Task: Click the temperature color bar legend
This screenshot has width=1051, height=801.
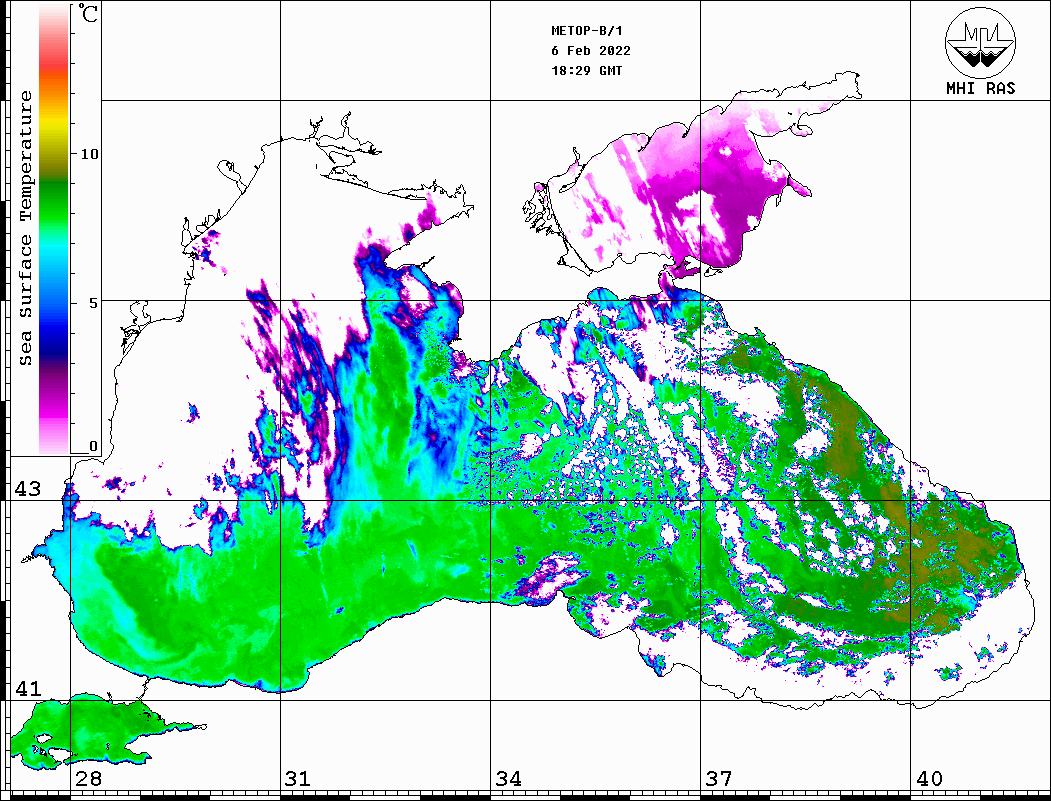Action: point(54,229)
